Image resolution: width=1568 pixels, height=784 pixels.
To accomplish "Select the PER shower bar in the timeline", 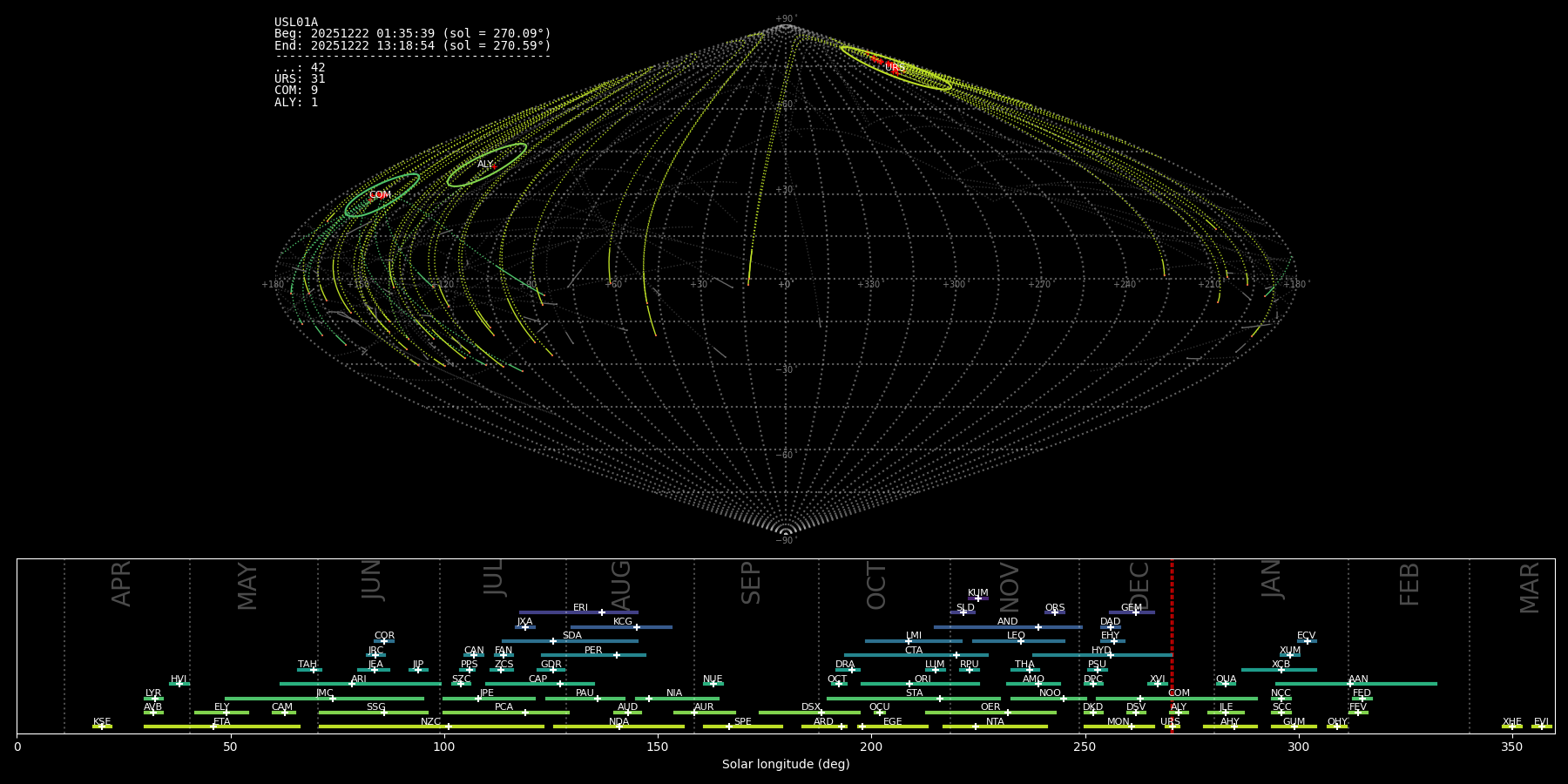I will 593,655.
